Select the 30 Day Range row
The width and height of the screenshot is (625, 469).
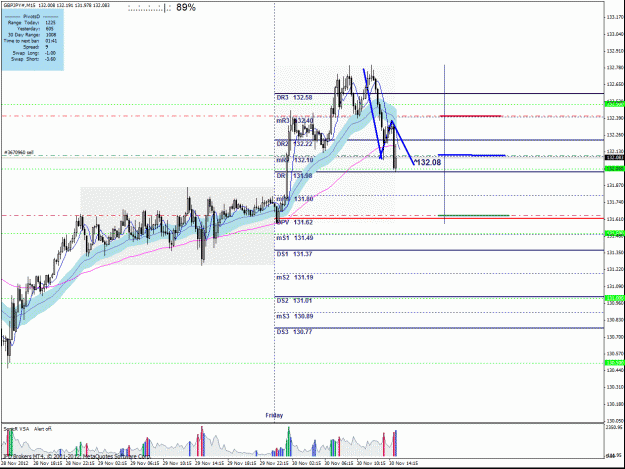[x=32, y=35]
